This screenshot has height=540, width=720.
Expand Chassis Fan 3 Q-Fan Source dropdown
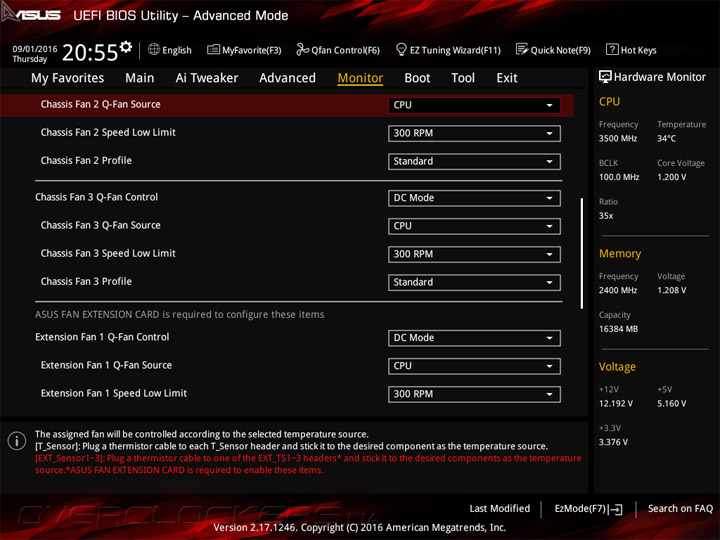tap(474, 226)
